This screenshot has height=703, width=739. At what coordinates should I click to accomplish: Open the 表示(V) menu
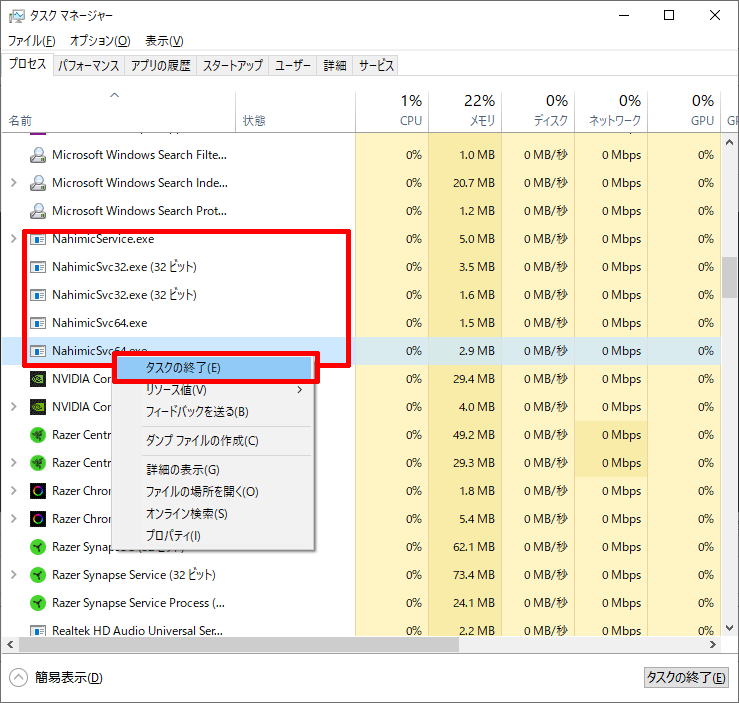click(164, 41)
